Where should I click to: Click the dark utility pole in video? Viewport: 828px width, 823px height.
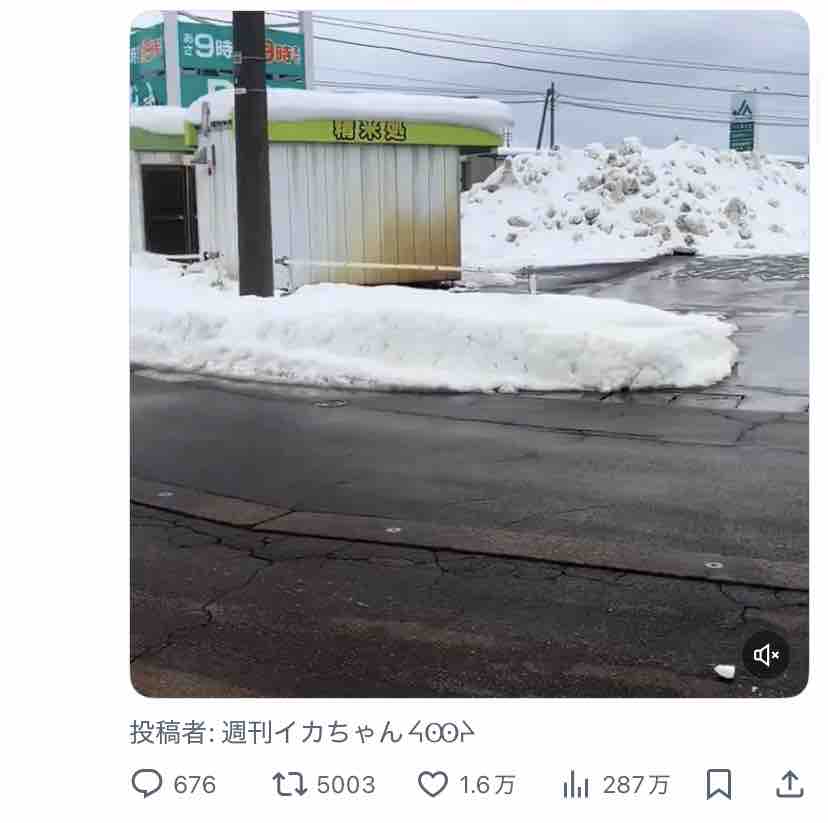pos(252,153)
